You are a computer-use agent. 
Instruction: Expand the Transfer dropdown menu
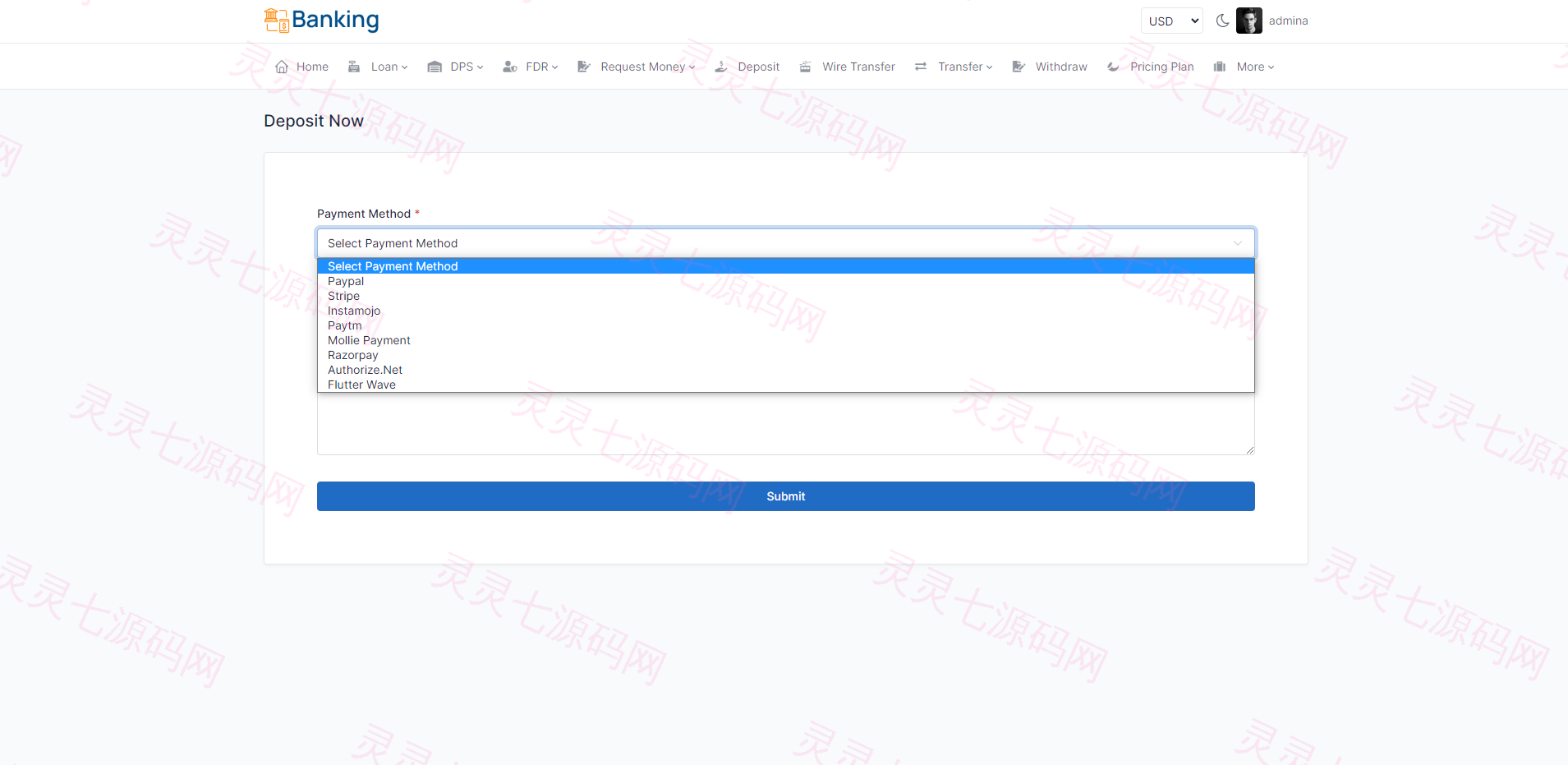click(965, 67)
